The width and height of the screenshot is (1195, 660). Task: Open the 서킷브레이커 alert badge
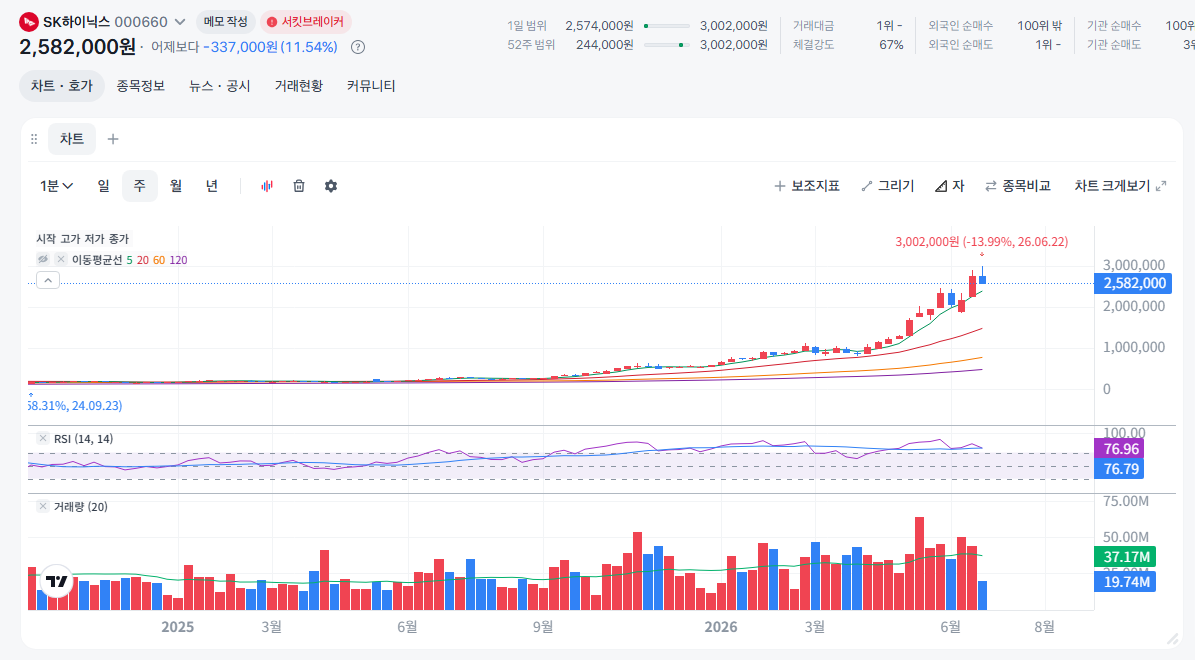[306, 22]
